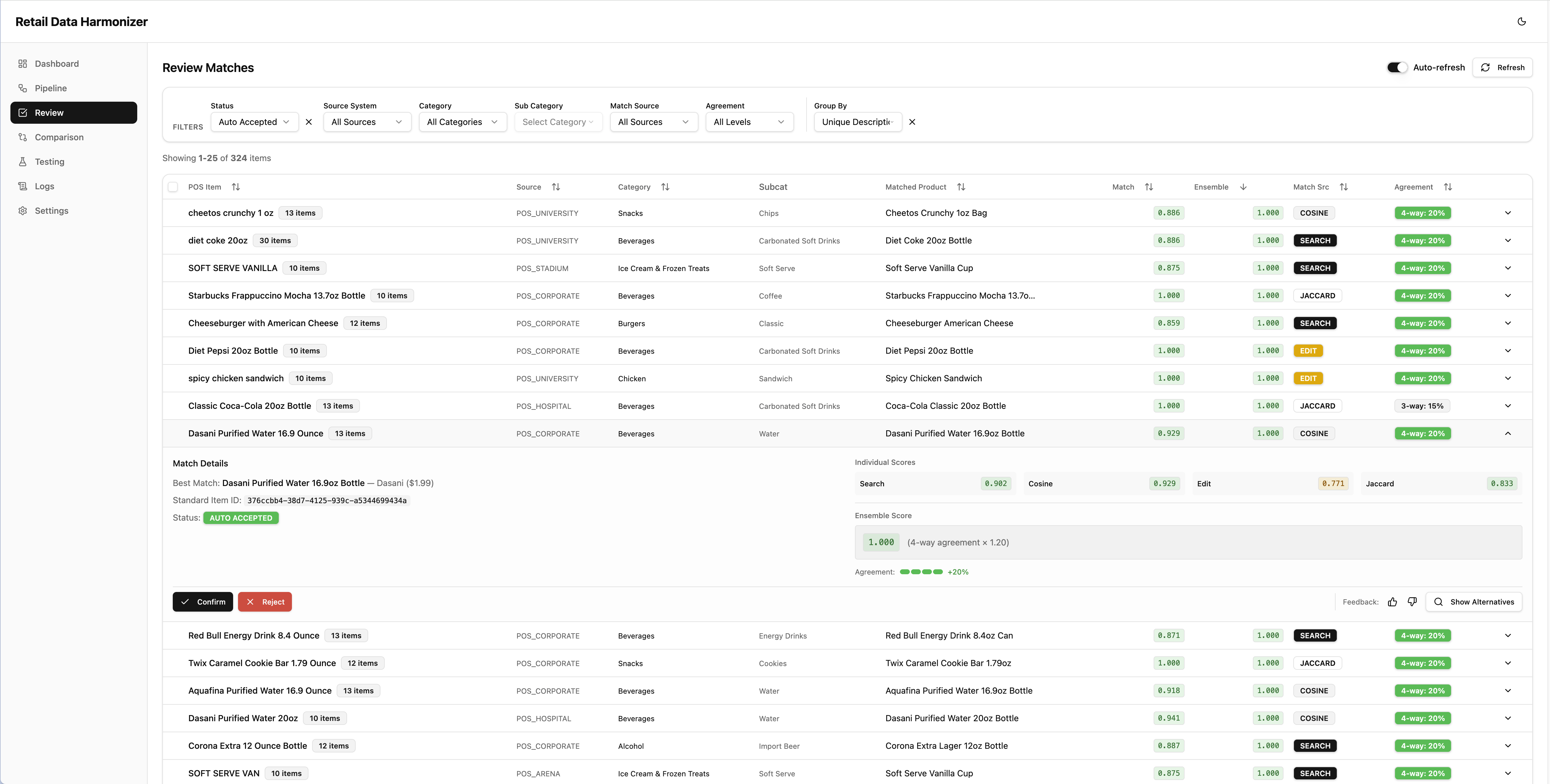
Task: Click the Settings gear icon in sidebar
Action: point(23,211)
